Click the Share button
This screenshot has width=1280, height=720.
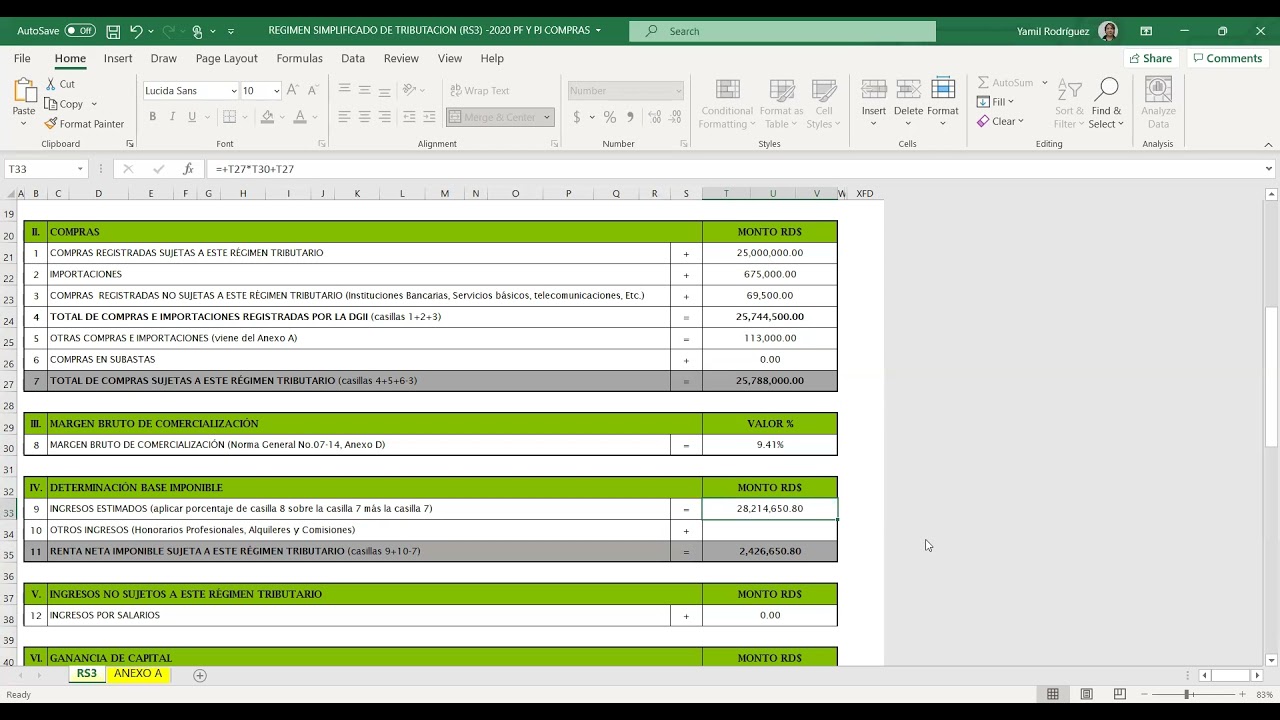pos(1150,58)
